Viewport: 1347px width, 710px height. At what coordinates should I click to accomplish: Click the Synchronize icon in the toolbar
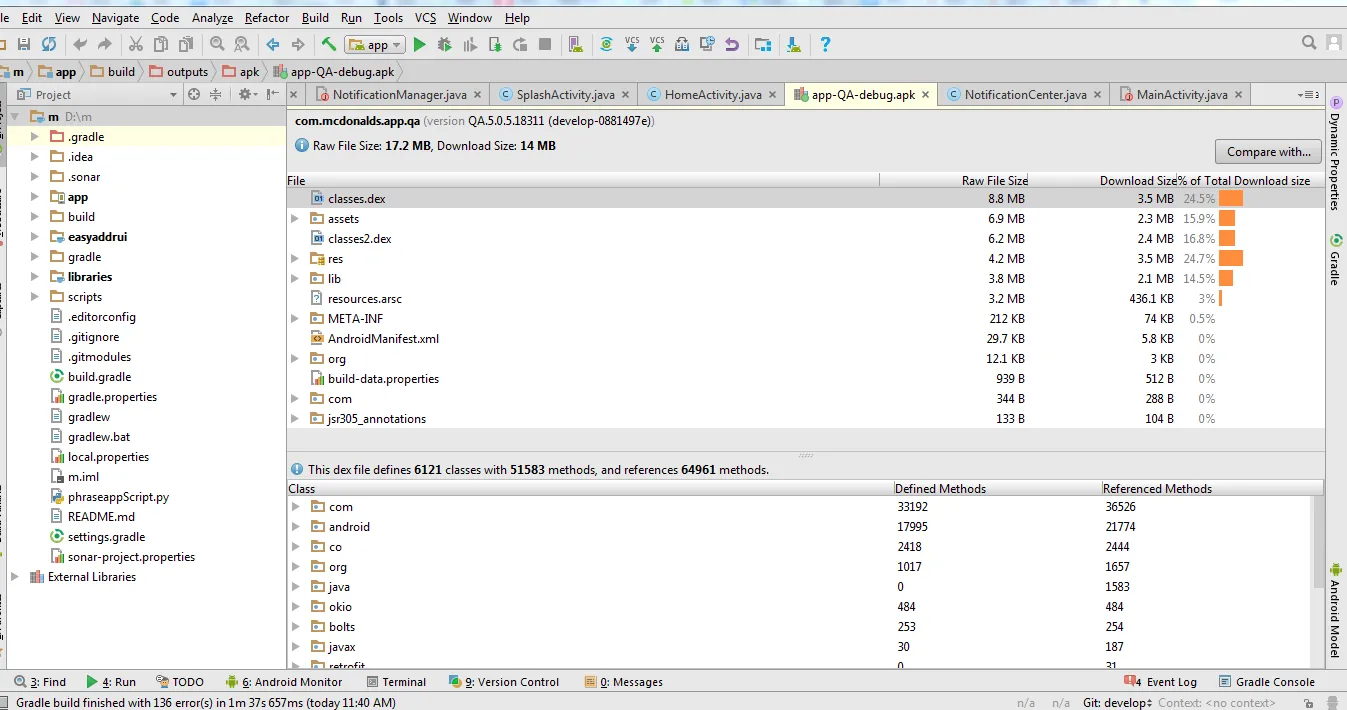48,44
